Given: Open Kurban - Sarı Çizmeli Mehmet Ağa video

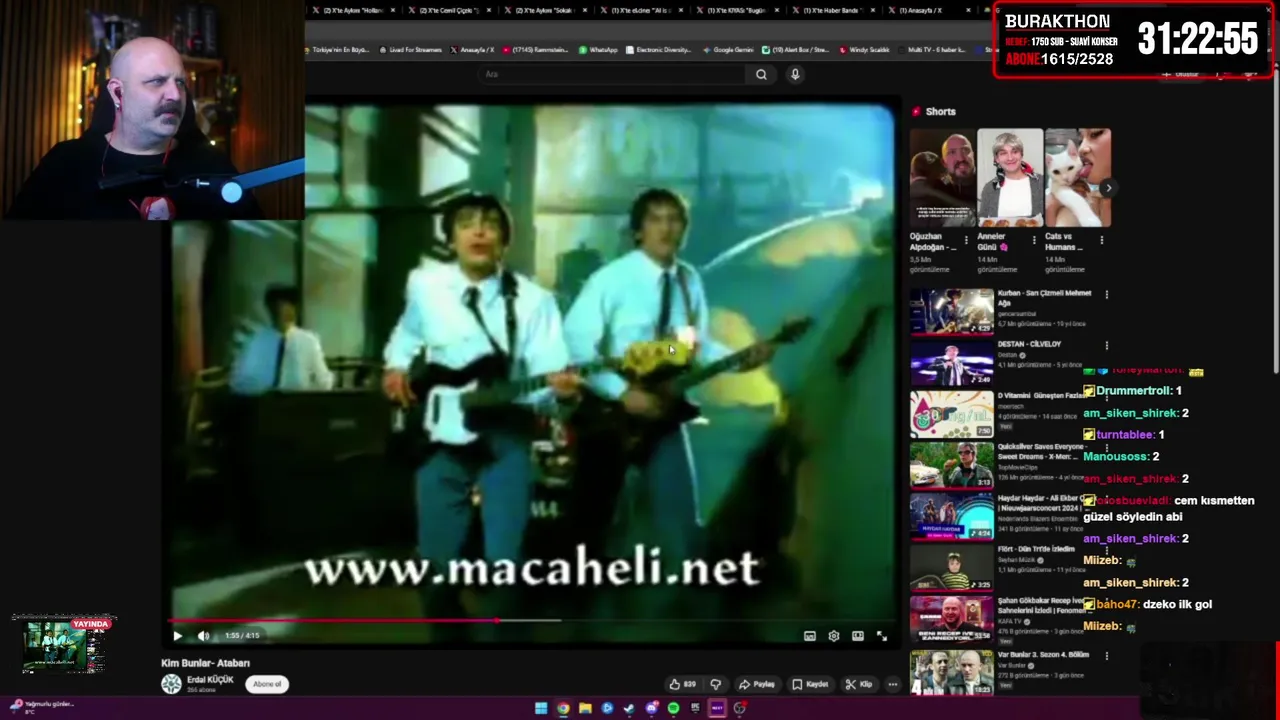Looking at the screenshot, I should pos(952,311).
